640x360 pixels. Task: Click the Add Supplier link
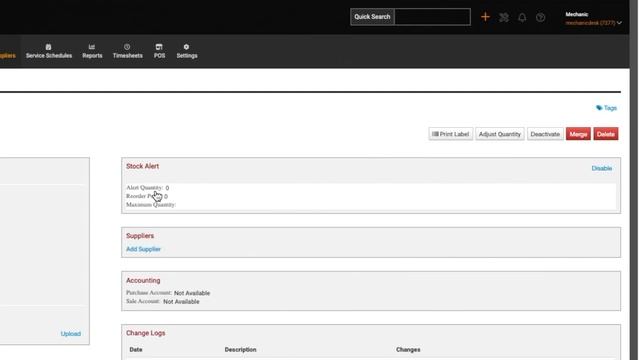pos(143,249)
